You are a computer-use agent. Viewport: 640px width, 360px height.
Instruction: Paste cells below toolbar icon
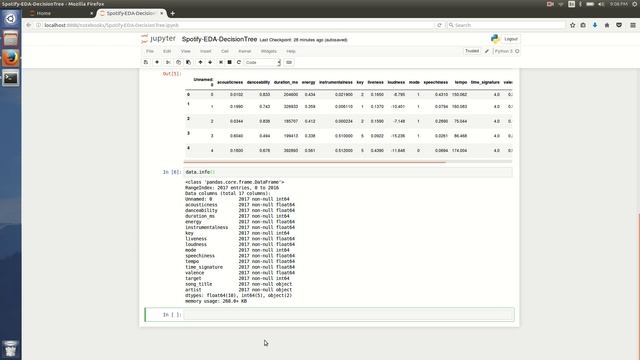(188, 62)
